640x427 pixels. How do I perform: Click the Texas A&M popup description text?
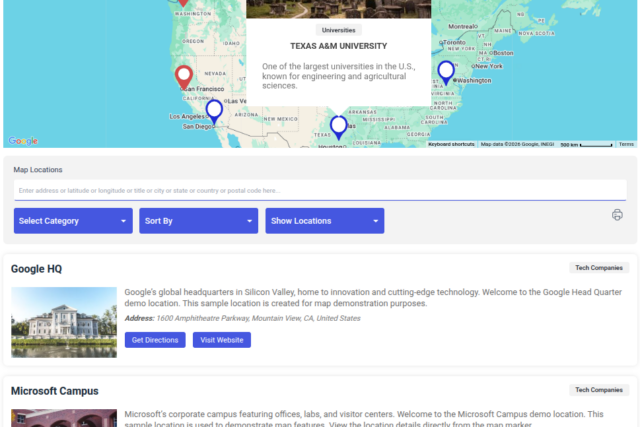point(338,76)
